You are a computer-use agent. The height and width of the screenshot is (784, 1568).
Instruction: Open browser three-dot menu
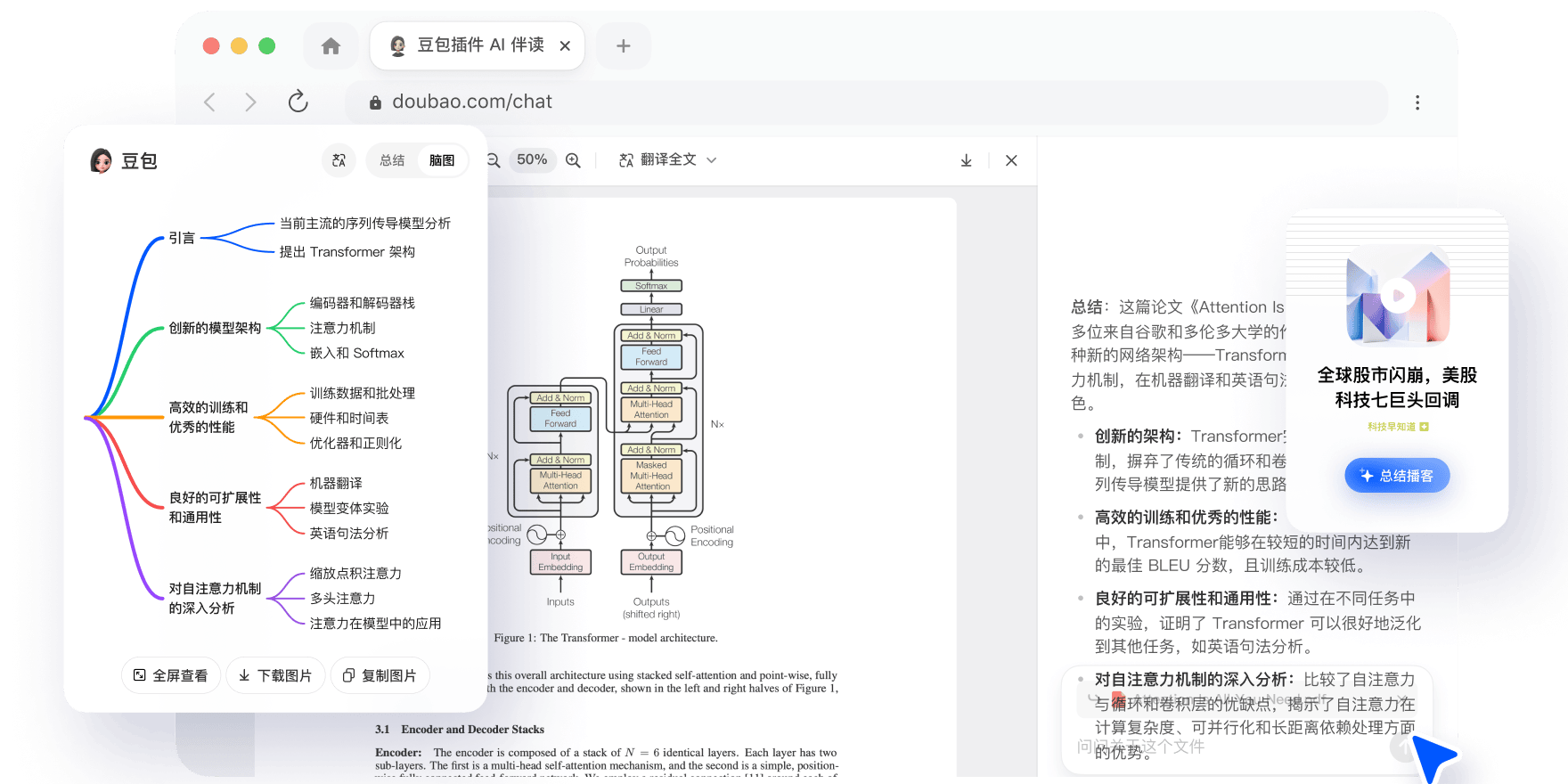point(1417,102)
